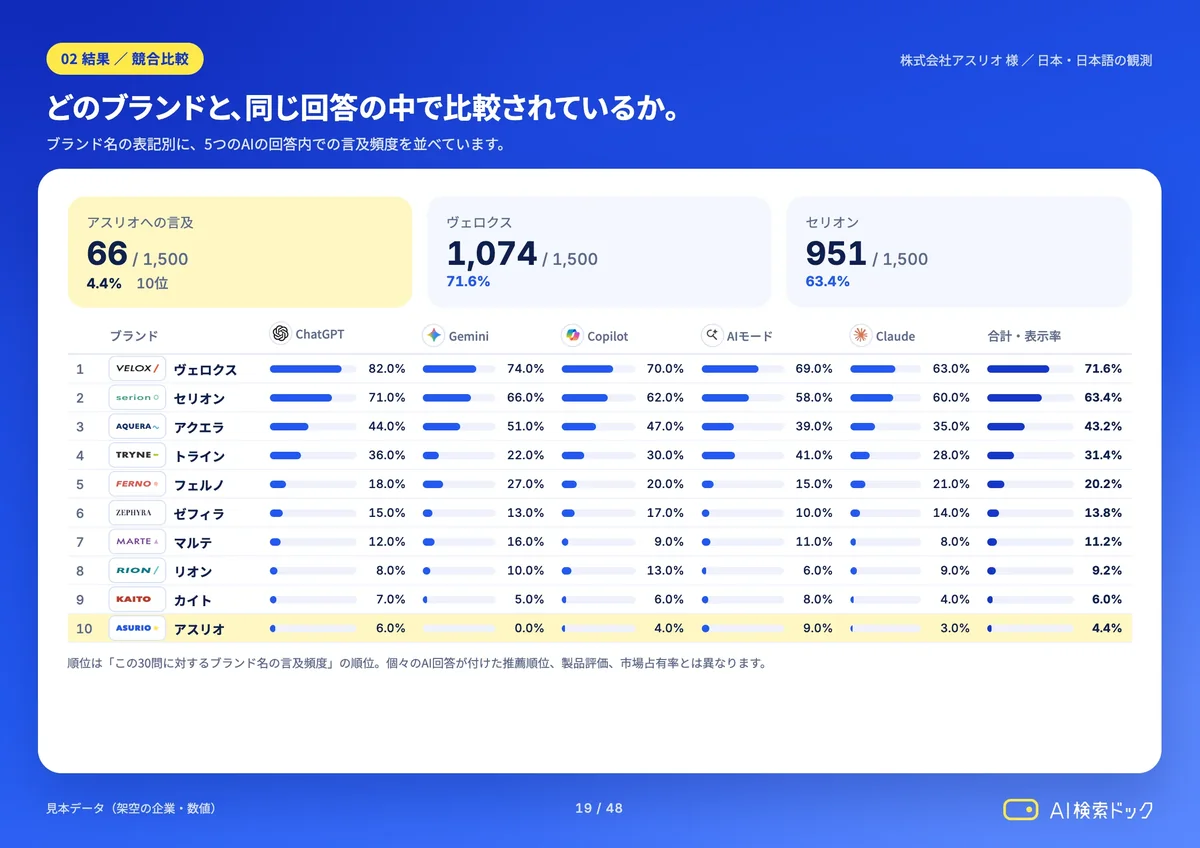Click the VELOX brand logo

137,369
